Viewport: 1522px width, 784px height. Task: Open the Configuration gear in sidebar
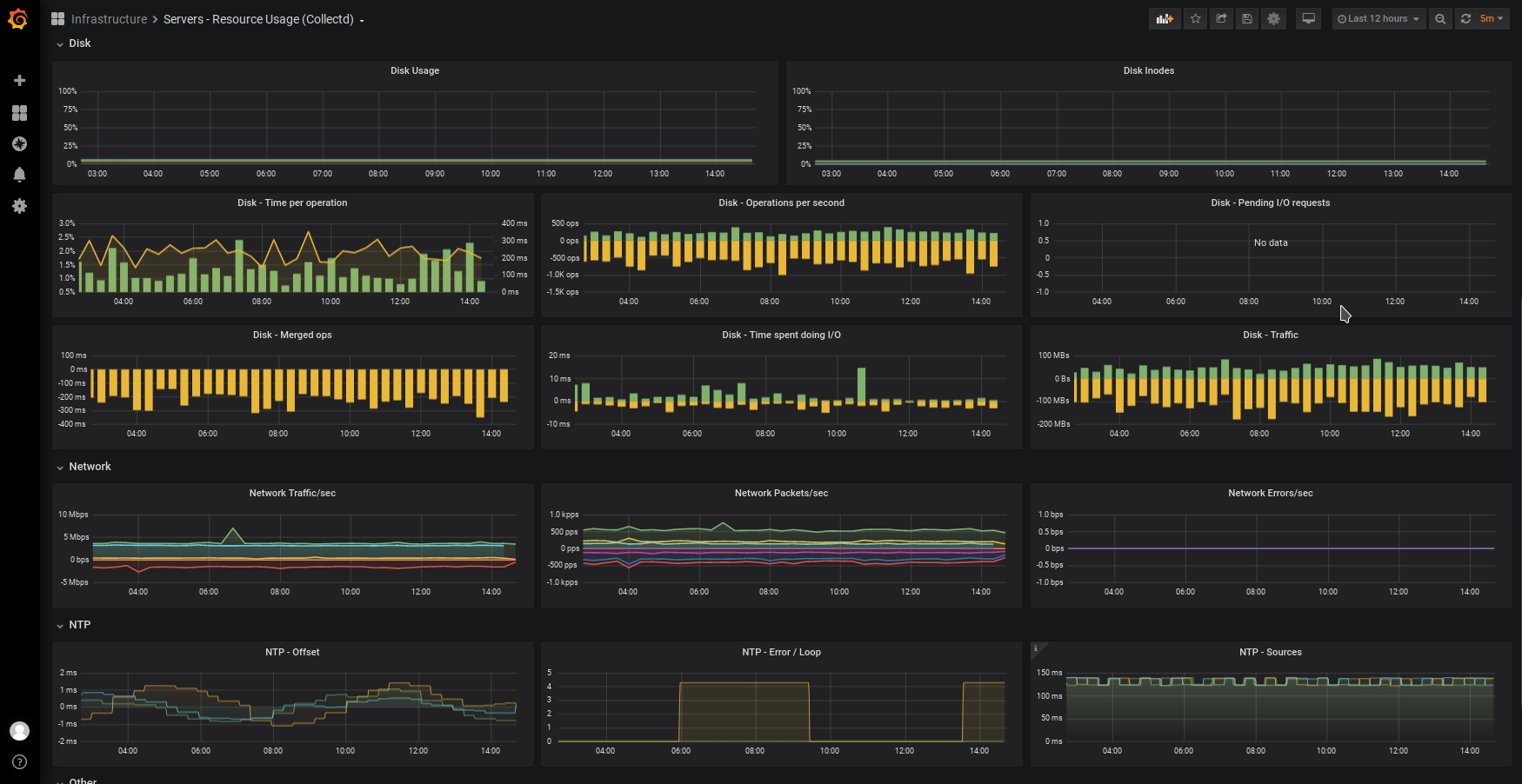[x=19, y=206]
